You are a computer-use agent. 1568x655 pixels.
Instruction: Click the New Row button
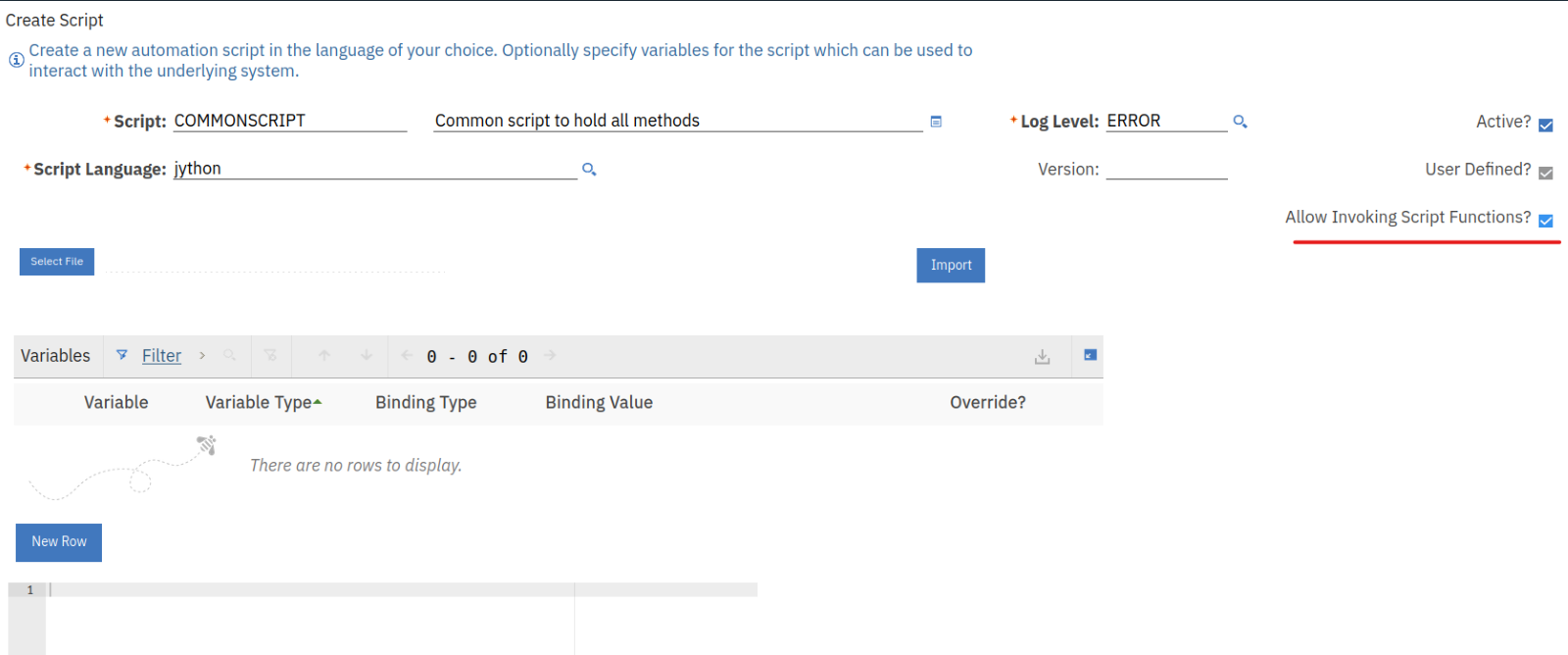point(58,542)
